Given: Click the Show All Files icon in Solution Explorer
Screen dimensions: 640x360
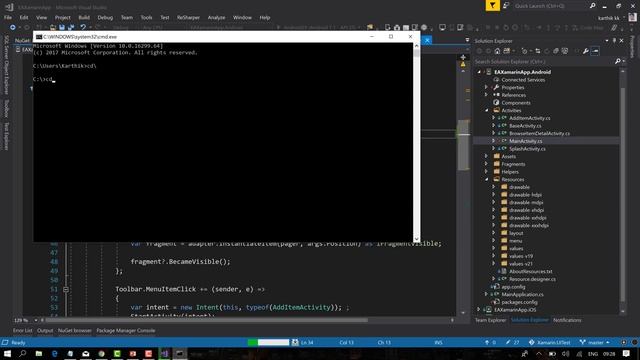Looking at the screenshot, I should click(564, 51).
